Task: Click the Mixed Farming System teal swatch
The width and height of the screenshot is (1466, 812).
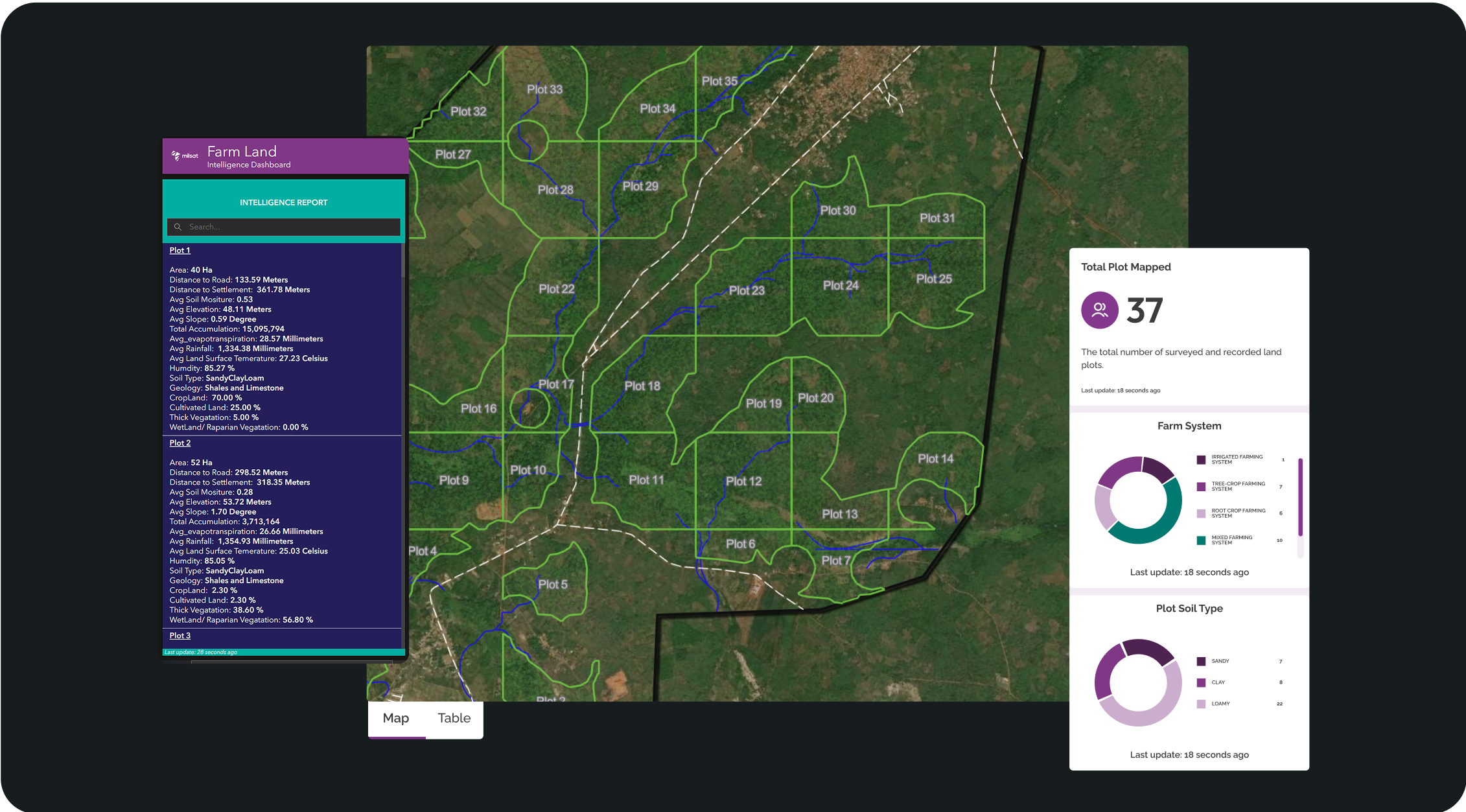Action: (1201, 540)
